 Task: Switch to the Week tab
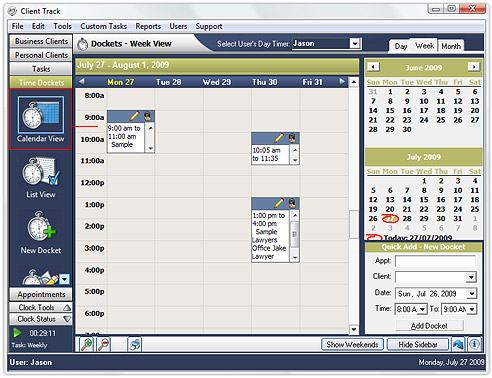pos(424,45)
